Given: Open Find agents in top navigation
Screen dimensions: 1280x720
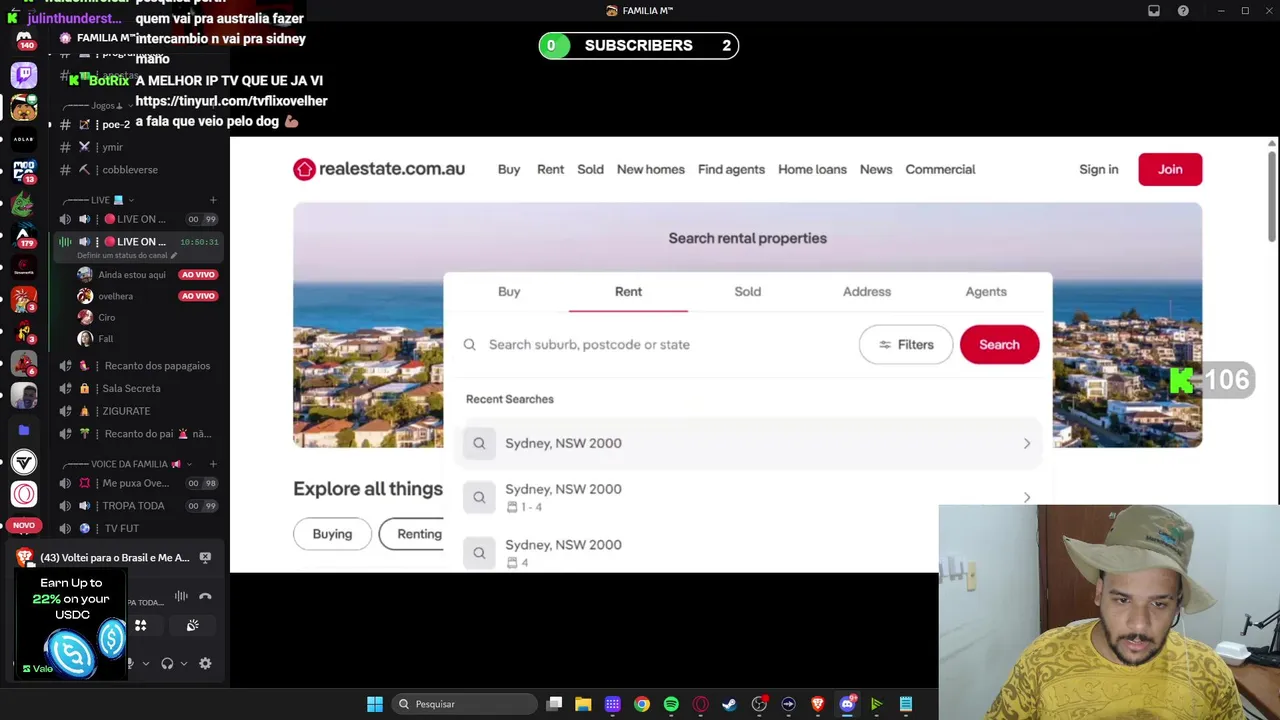Looking at the screenshot, I should (x=731, y=169).
